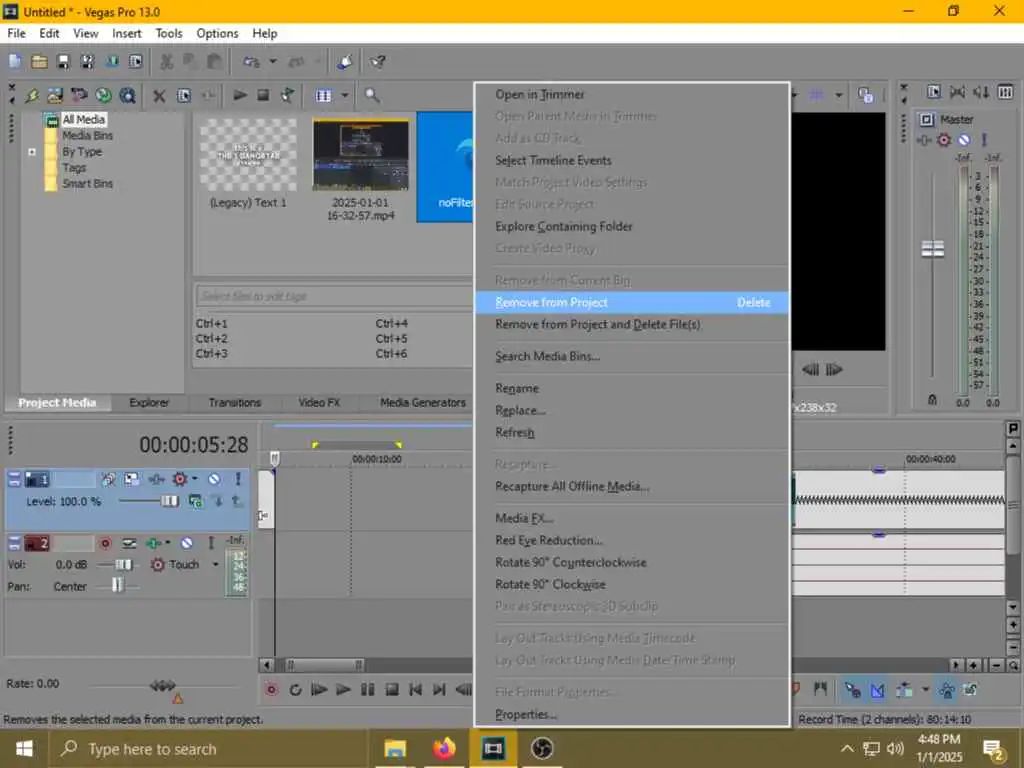
Task: Open Master bus FX gear icon
Action: click(x=944, y=140)
